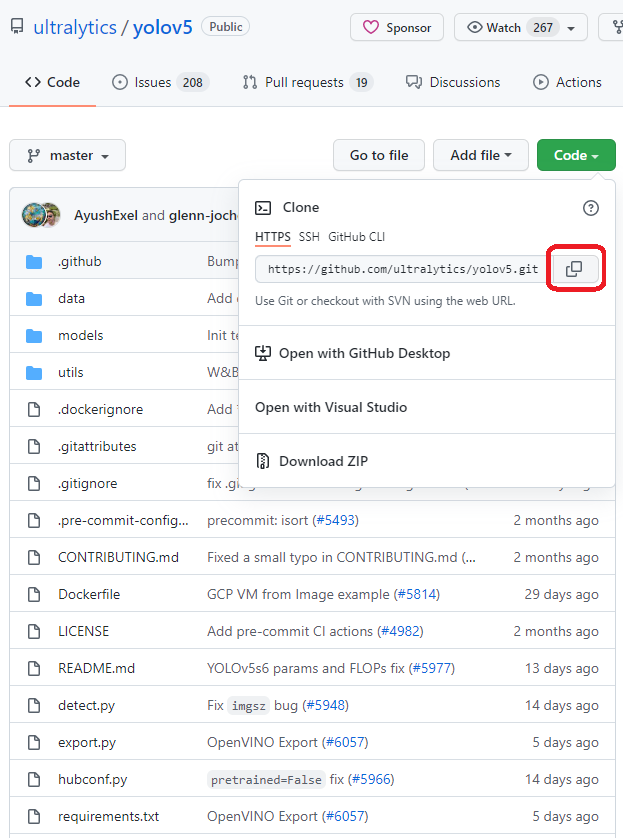
Task: Click the Sponsor button
Action: [397, 27]
